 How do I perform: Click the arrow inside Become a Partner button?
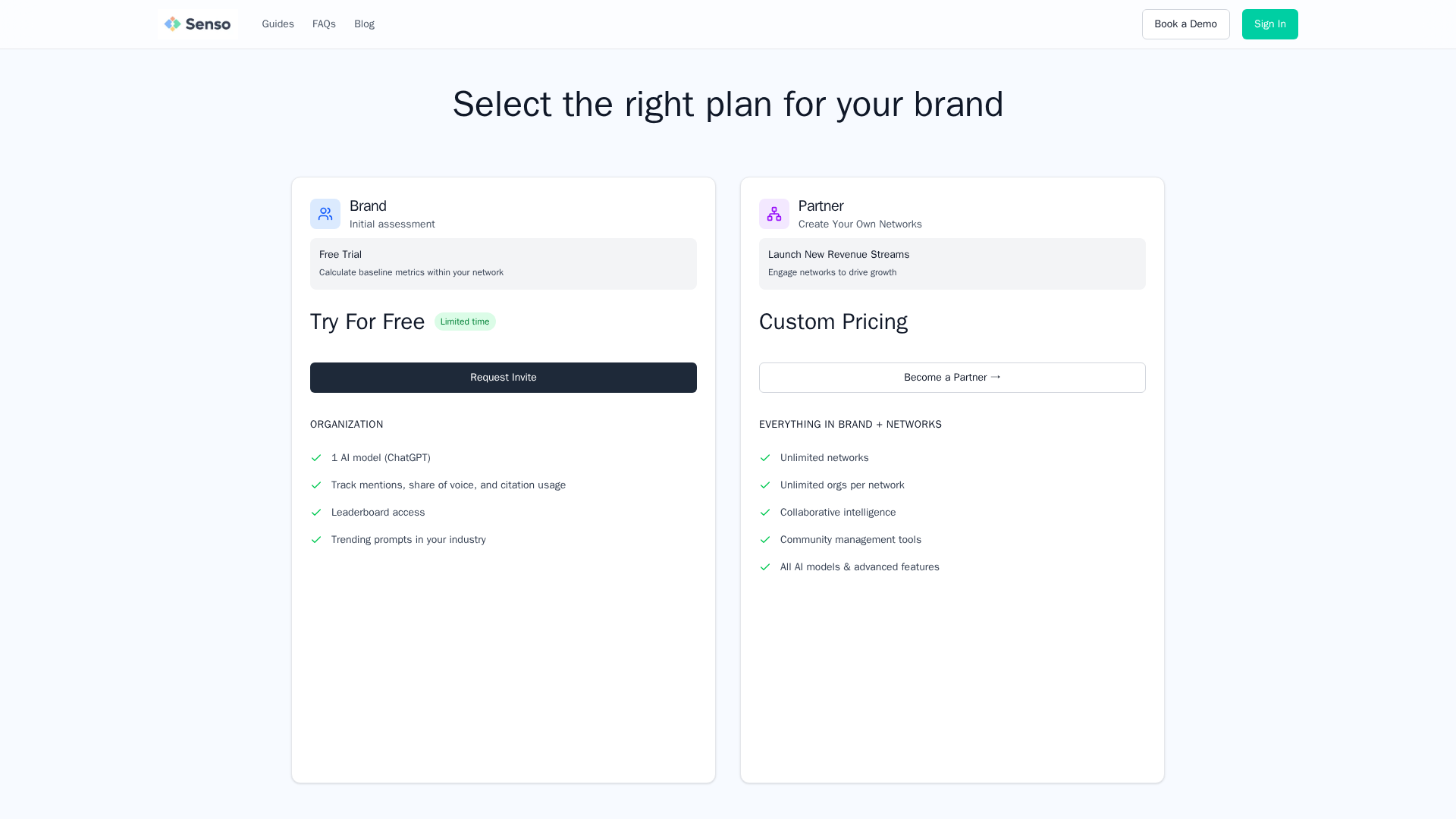(x=996, y=377)
